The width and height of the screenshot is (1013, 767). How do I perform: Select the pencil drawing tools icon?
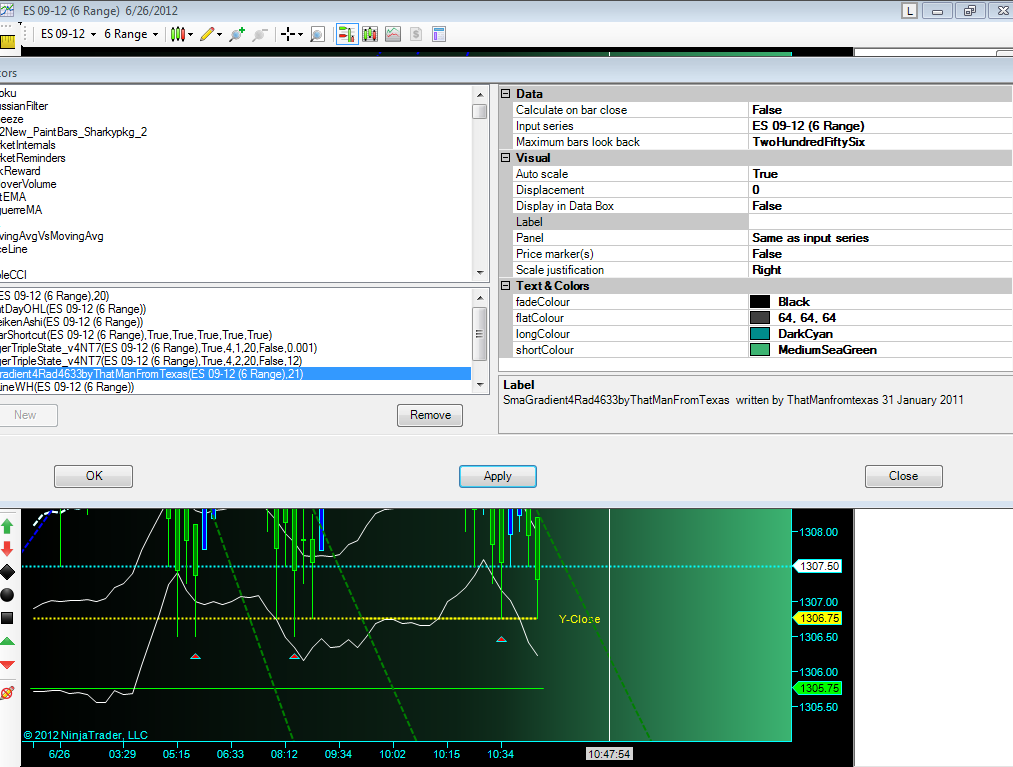pos(207,34)
